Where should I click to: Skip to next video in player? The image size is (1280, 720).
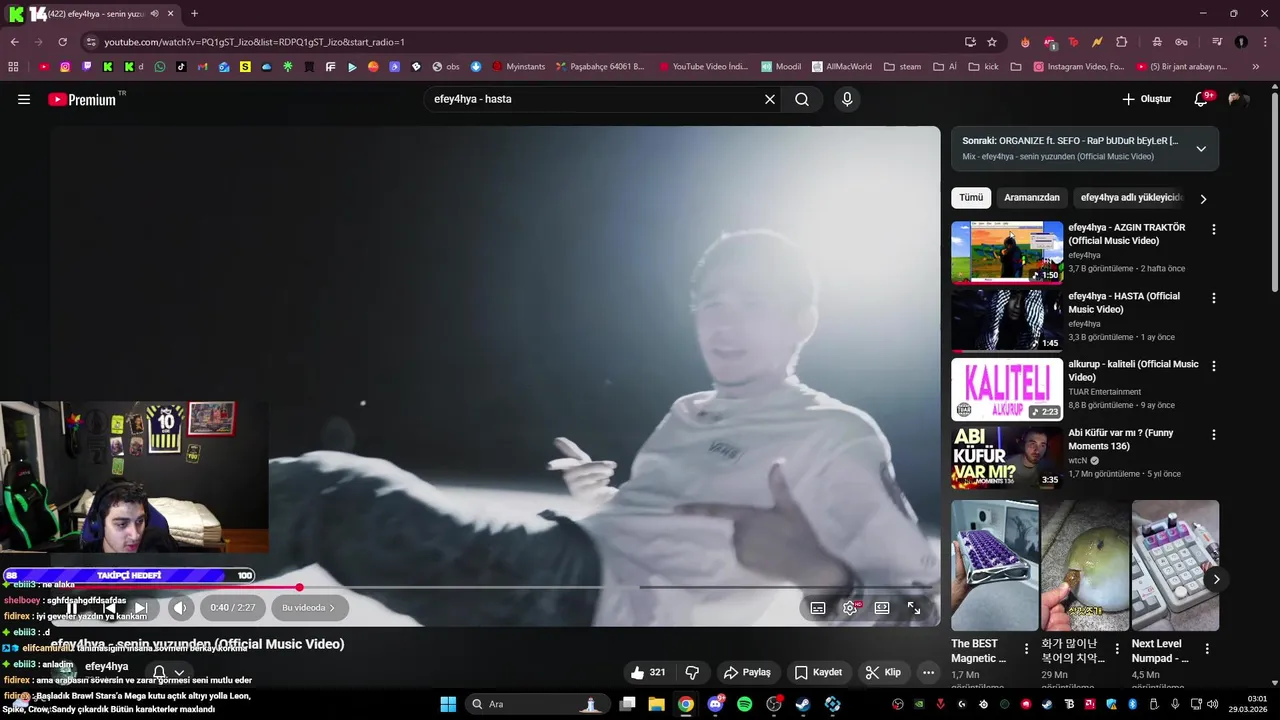pos(141,607)
